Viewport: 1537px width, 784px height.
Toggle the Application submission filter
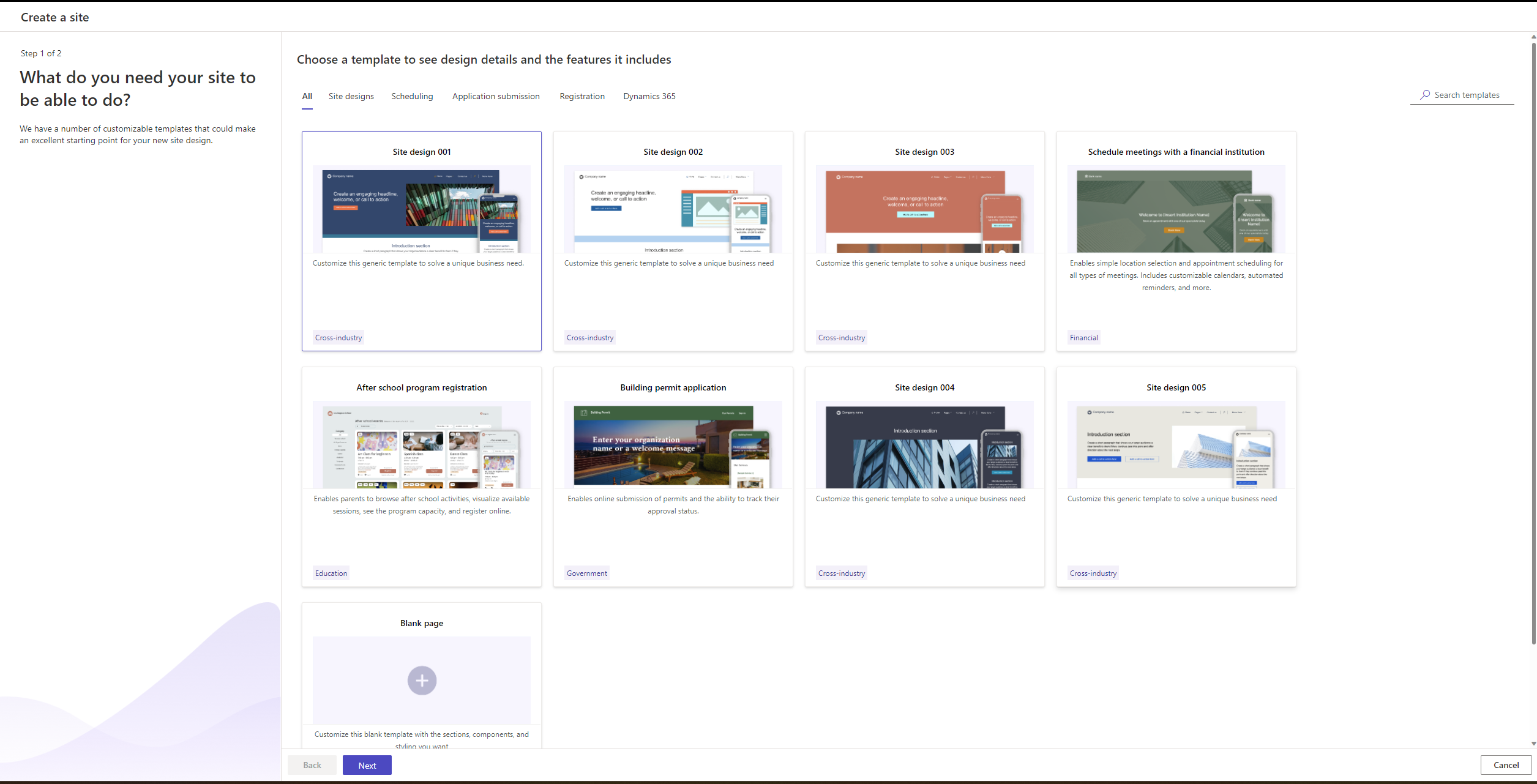[494, 96]
